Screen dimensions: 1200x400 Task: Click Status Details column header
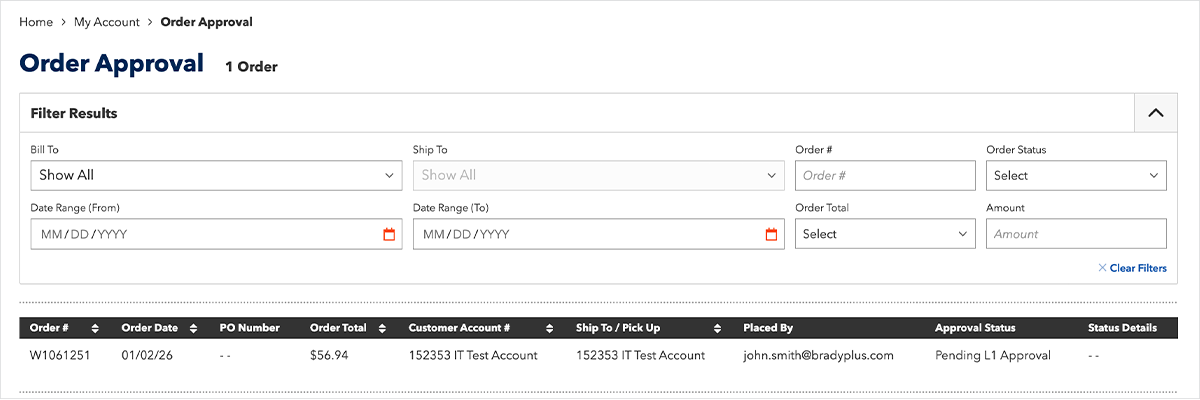tap(1122, 328)
